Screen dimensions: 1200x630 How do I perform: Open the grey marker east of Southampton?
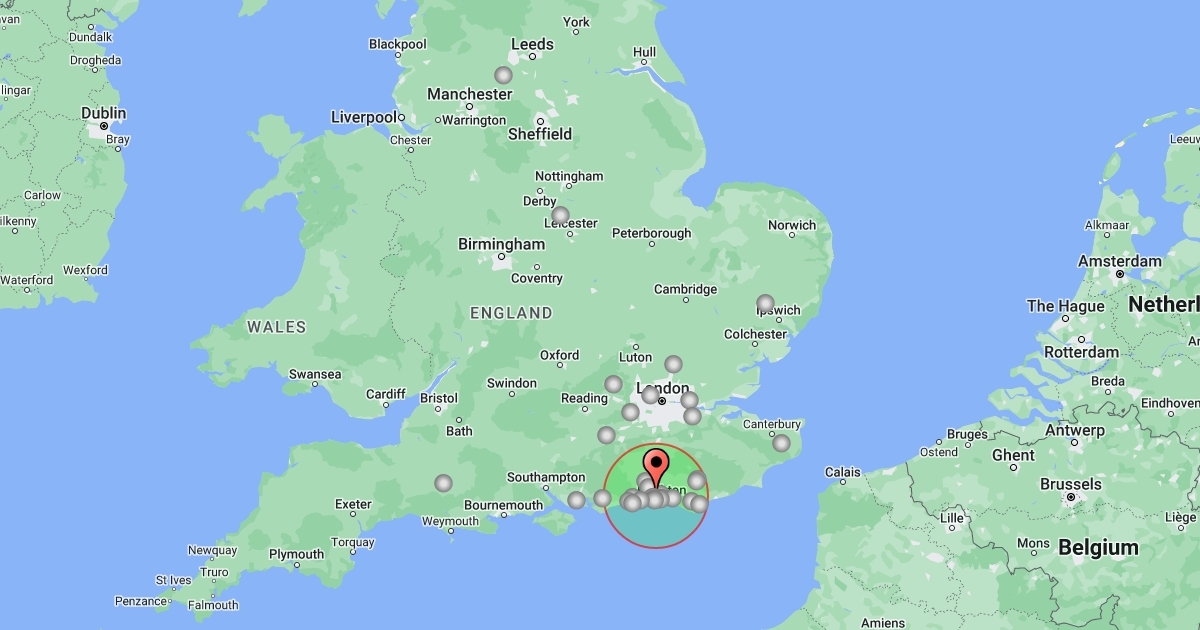[576, 500]
